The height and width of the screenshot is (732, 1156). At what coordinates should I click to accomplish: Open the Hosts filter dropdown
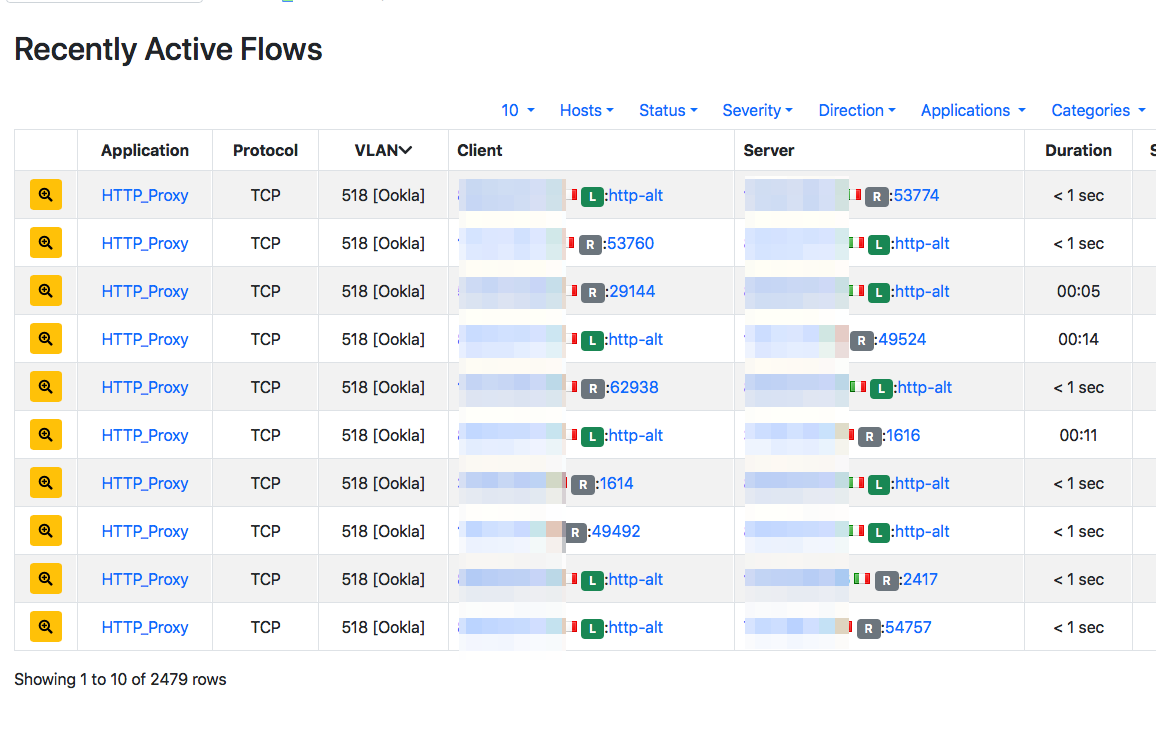(586, 111)
